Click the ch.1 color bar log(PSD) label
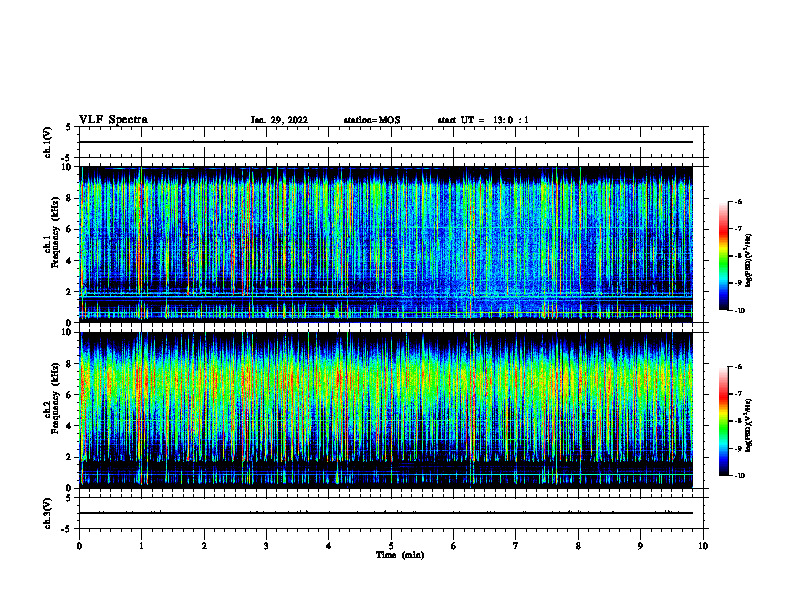The width and height of the screenshot is (792, 612). pos(749,260)
